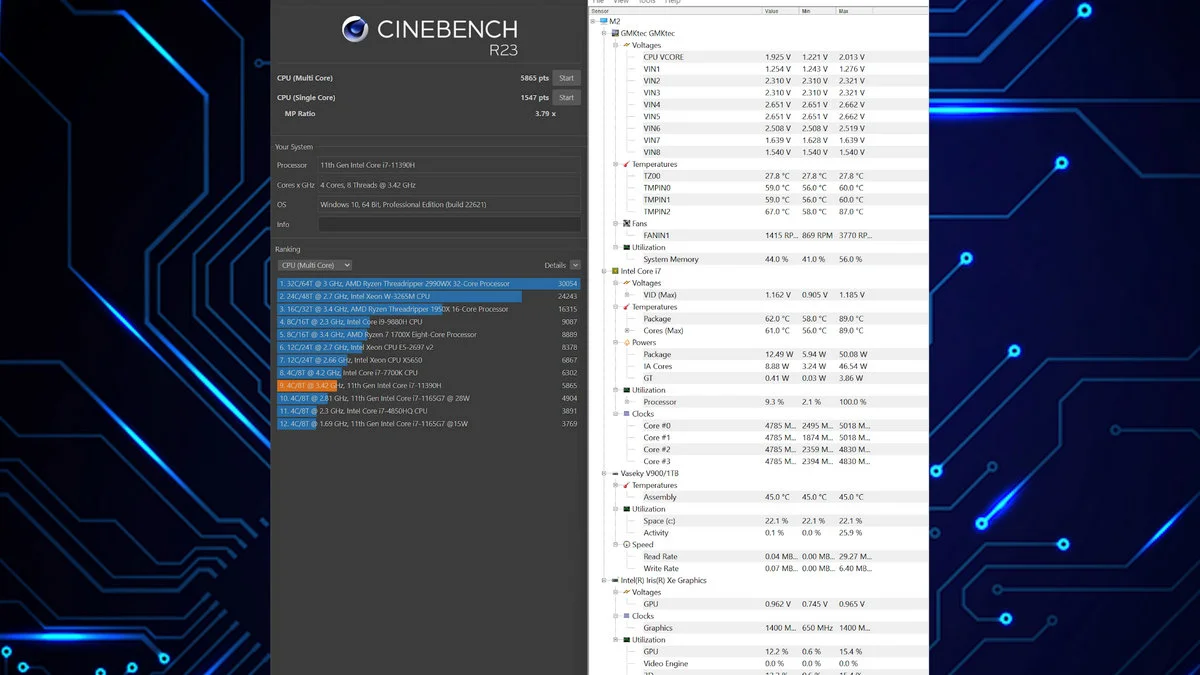Click the Speed gauge icon under Vaseky

pyautogui.click(x=626, y=545)
